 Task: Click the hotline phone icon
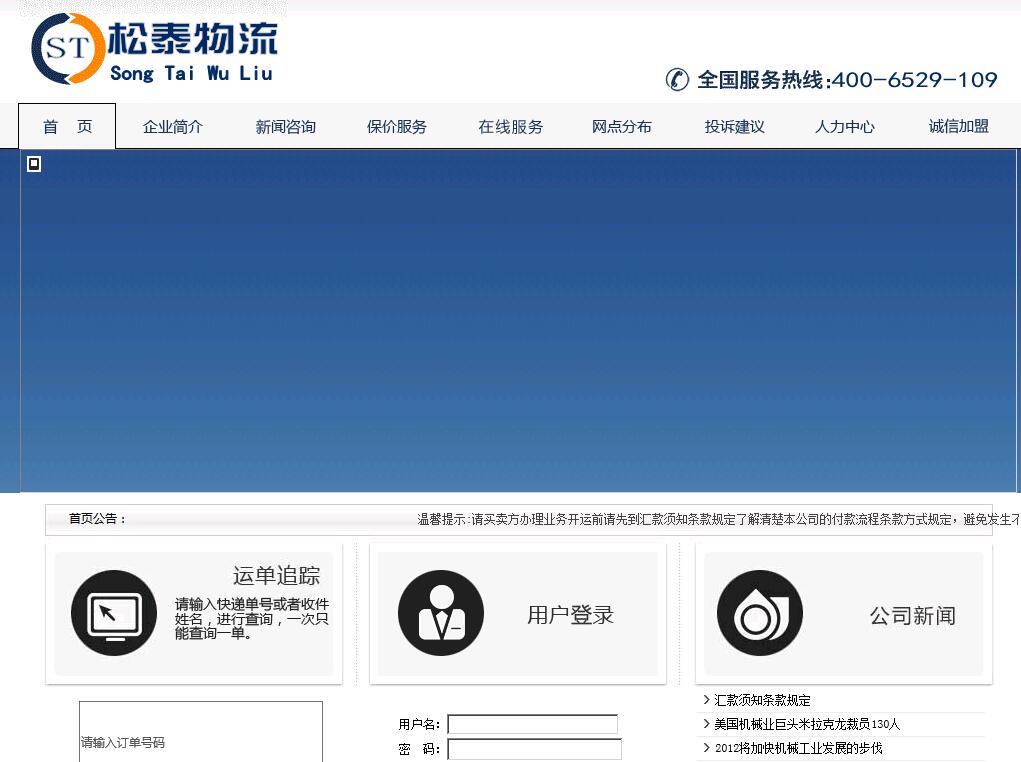coord(678,80)
